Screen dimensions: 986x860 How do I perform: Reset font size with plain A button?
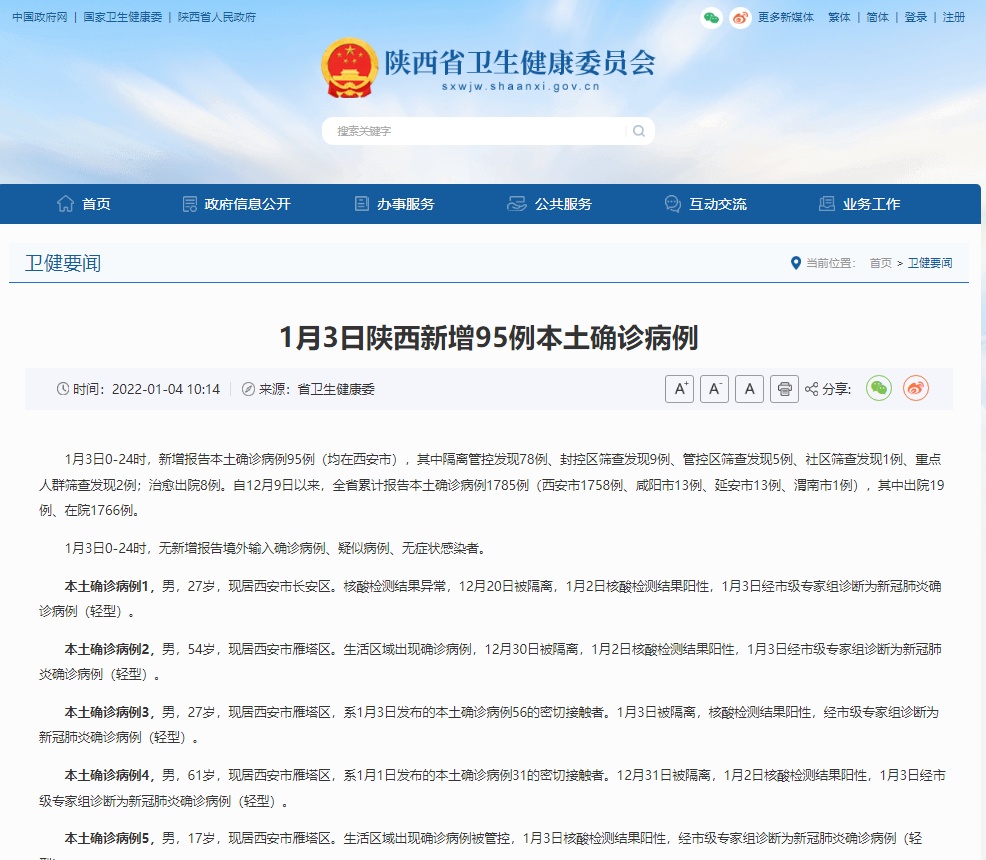pyautogui.click(x=749, y=389)
